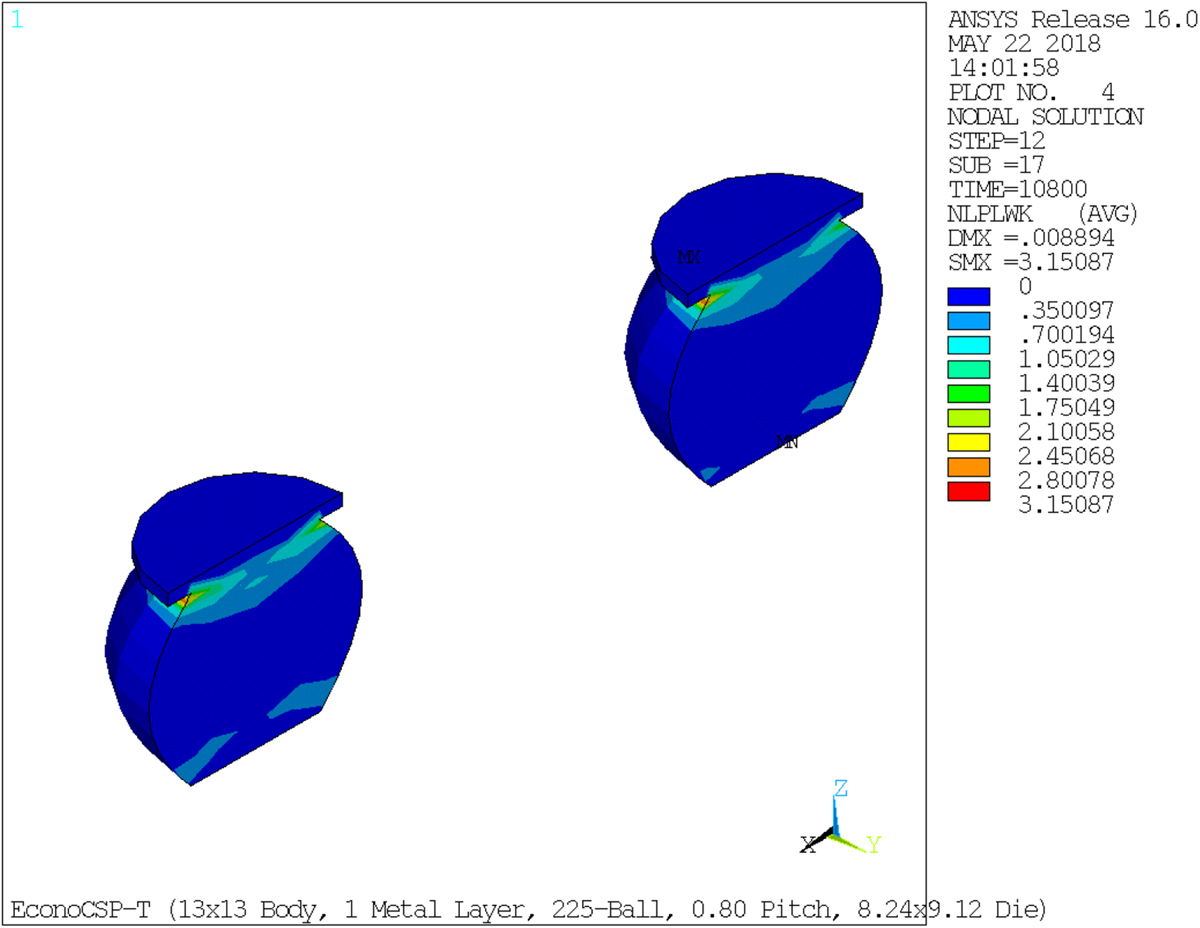Click the light blue .350097 legend swatch
The image size is (1200, 928).
coord(969,321)
